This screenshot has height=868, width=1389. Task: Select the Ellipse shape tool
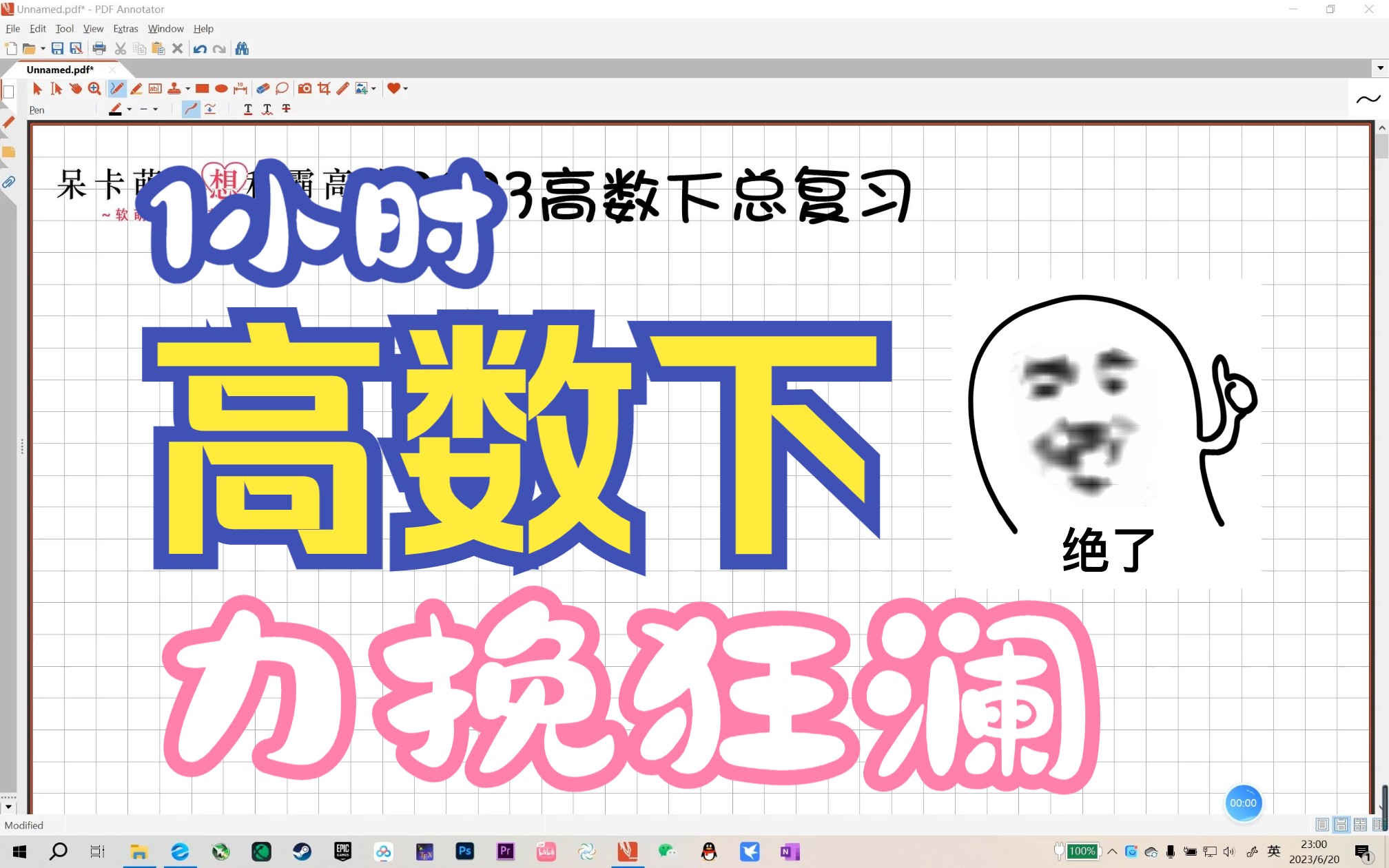pyautogui.click(x=221, y=88)
